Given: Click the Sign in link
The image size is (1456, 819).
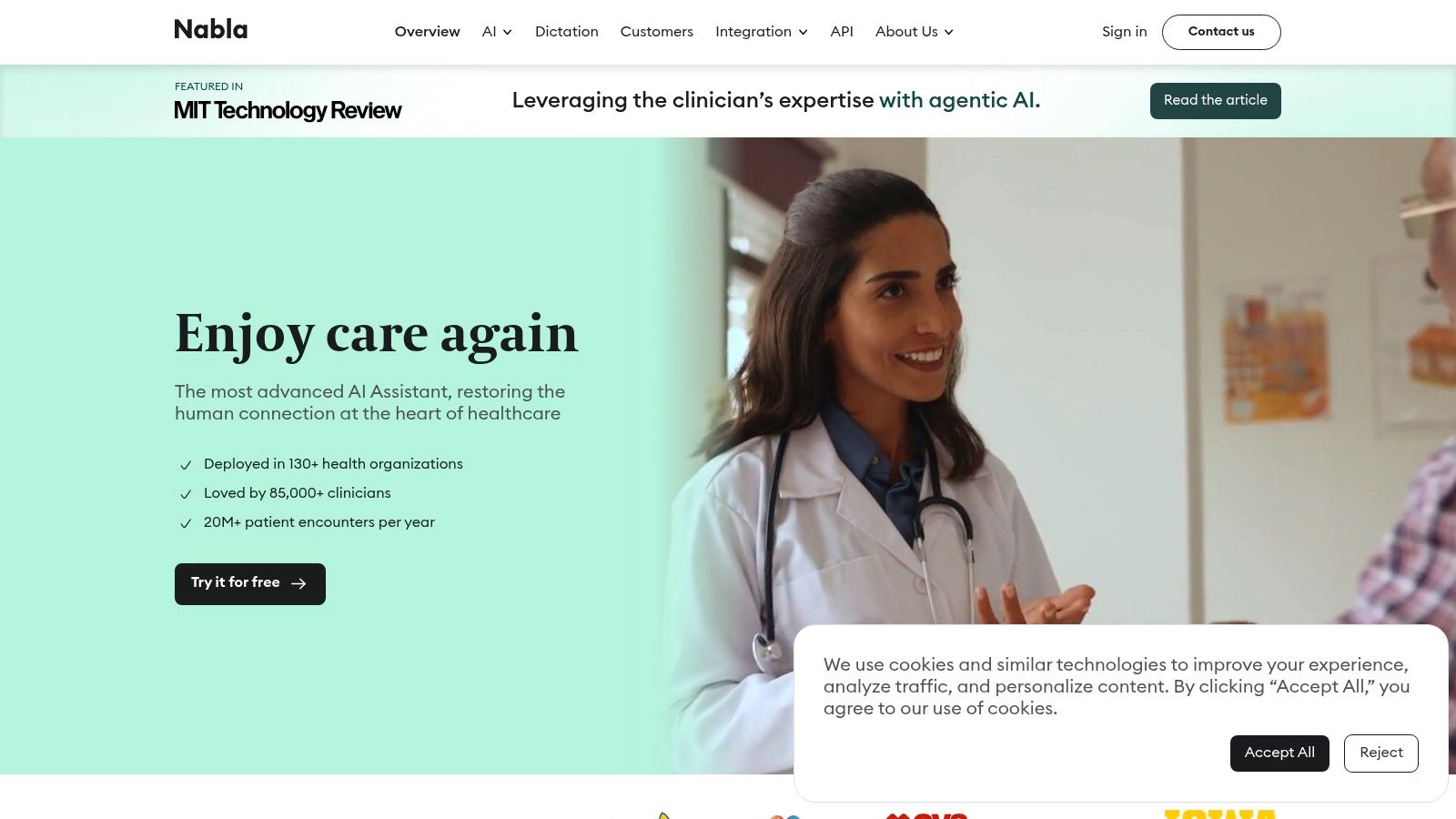Looking at the screenshot, I should (1125, 32).
